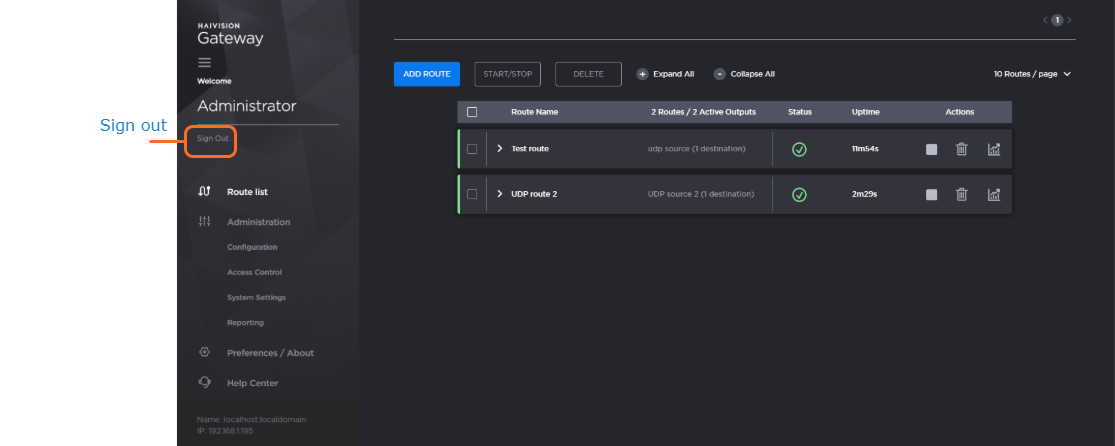This screenshot has width=1115, height=446.
Task: Stop UDP route 2 with stop icon
Action: [931, 195]
